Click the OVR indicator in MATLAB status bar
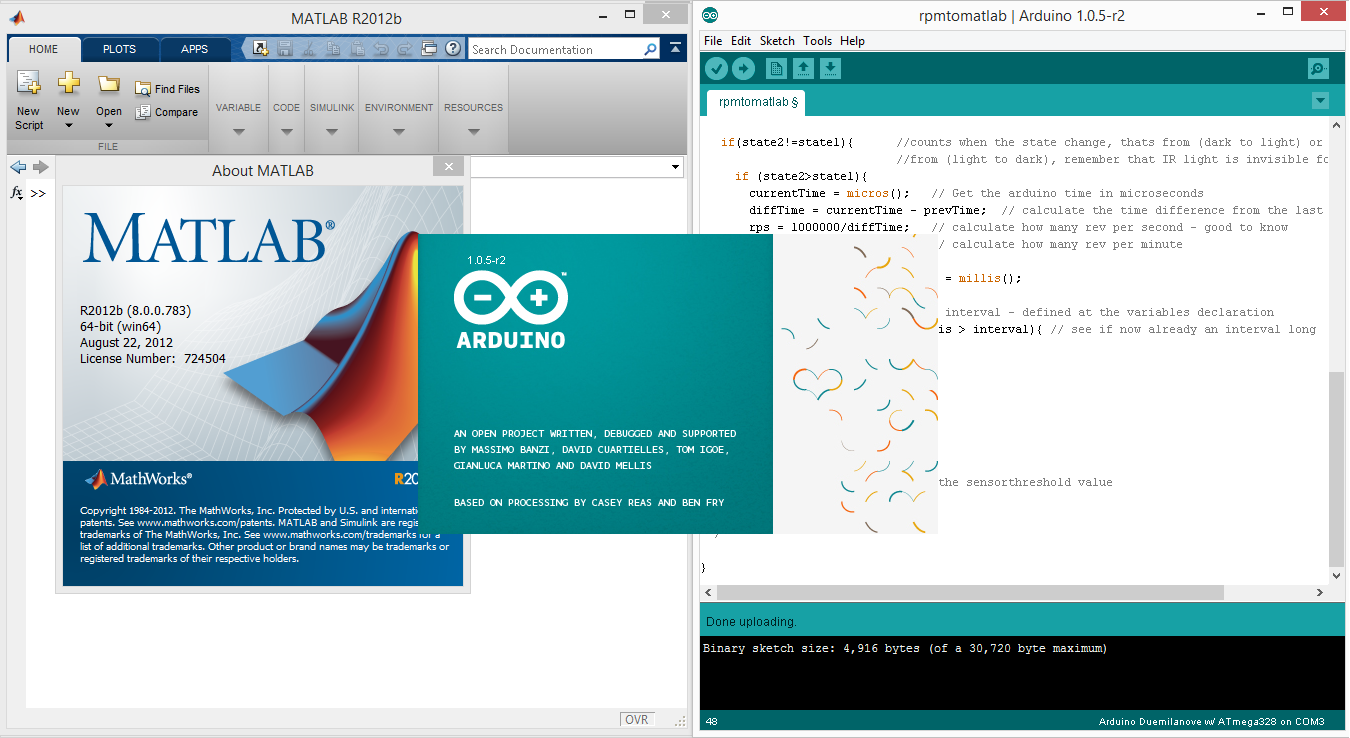The width and height of the screenshot is (1350, 738). pos(637,720)
